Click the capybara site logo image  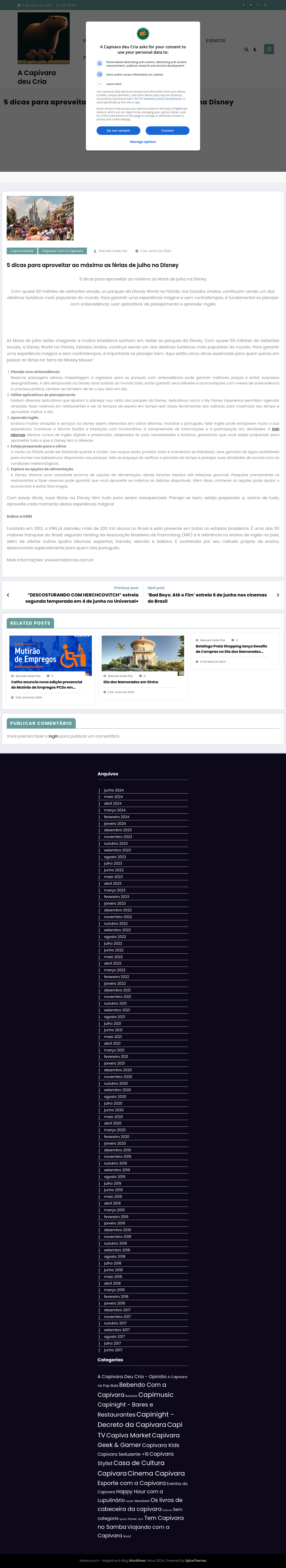[43, 38]
